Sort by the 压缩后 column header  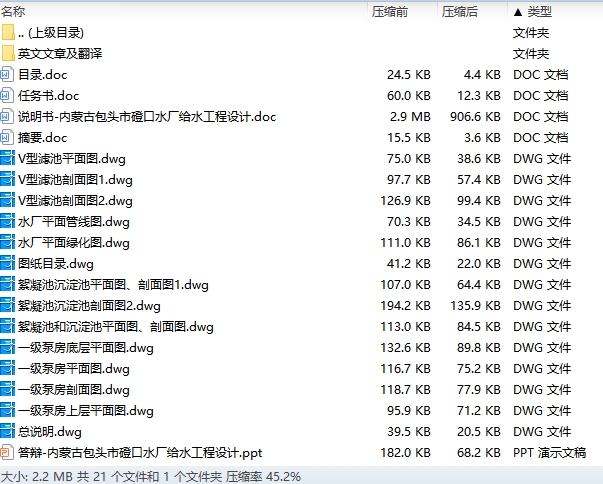pos(460,12)
